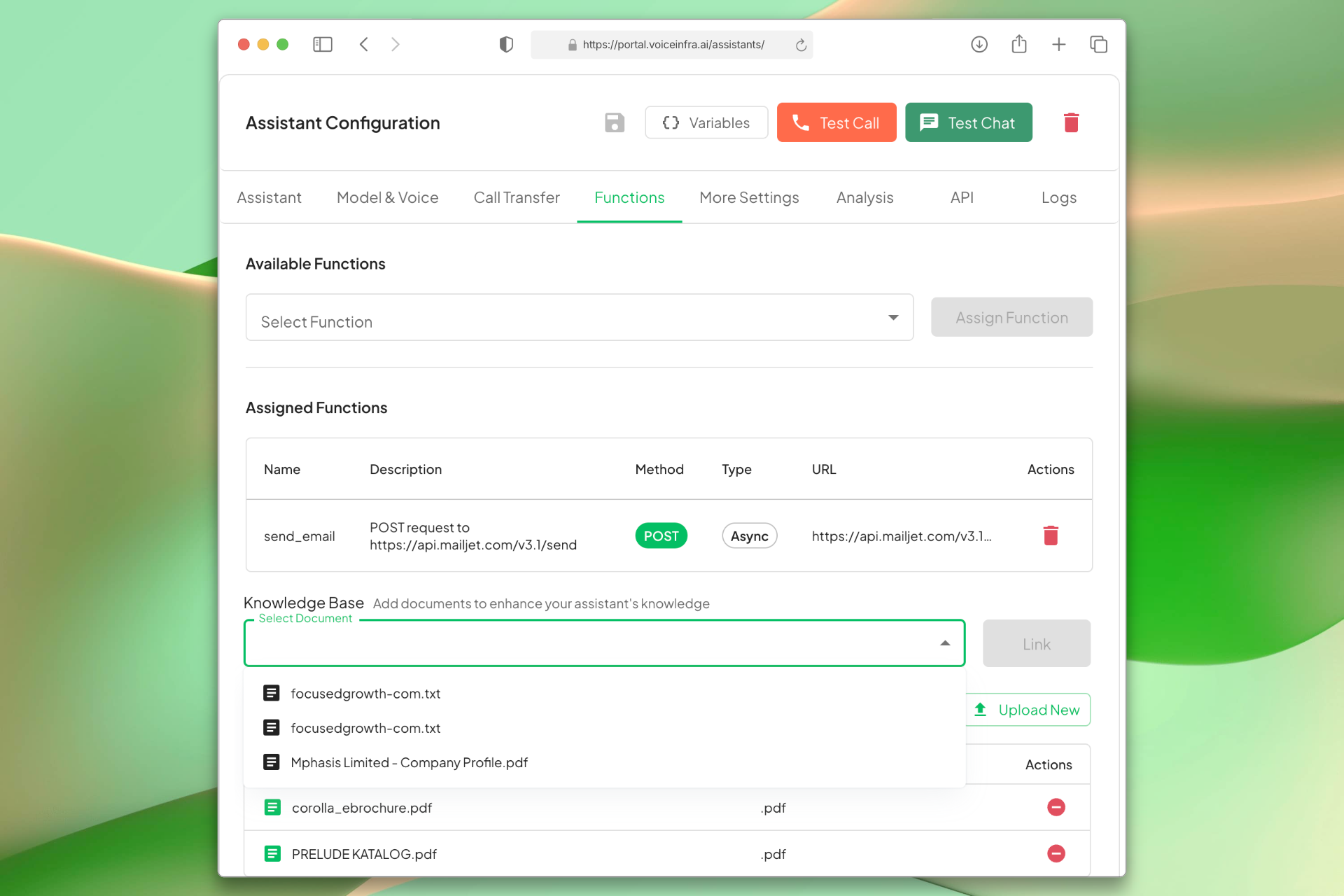
Task: Click the save floppy disk icon
Action: point(614,122)
